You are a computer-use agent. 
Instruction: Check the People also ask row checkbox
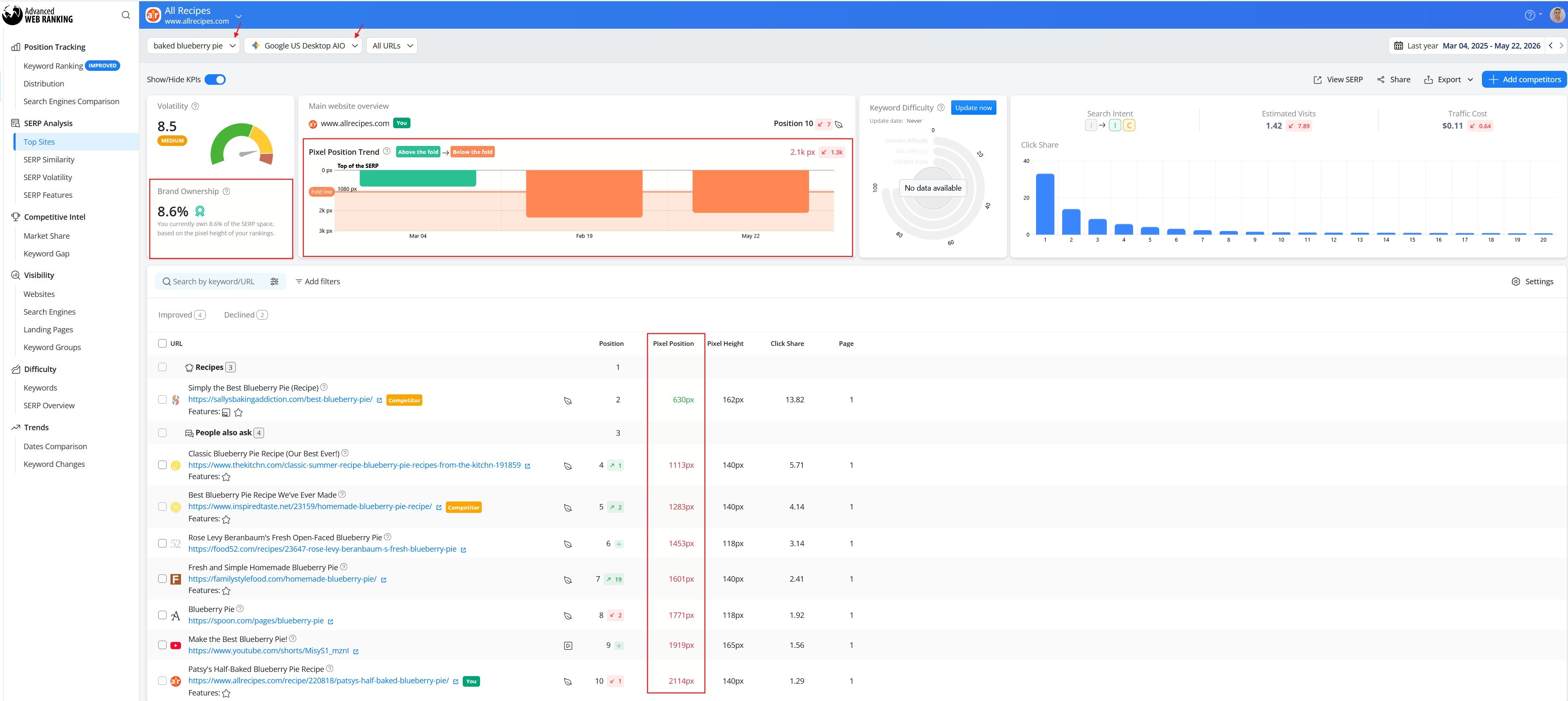[x=162, y=433]
